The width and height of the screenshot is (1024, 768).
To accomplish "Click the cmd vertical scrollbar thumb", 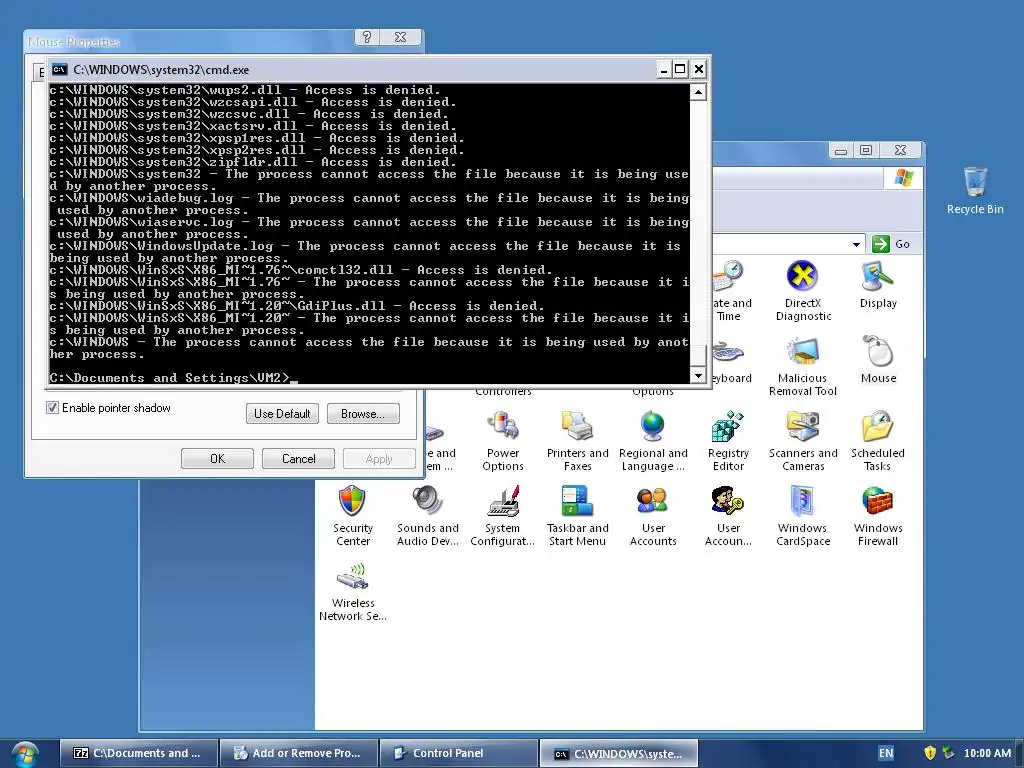I will pyautogui.click(x=698, y=356).
